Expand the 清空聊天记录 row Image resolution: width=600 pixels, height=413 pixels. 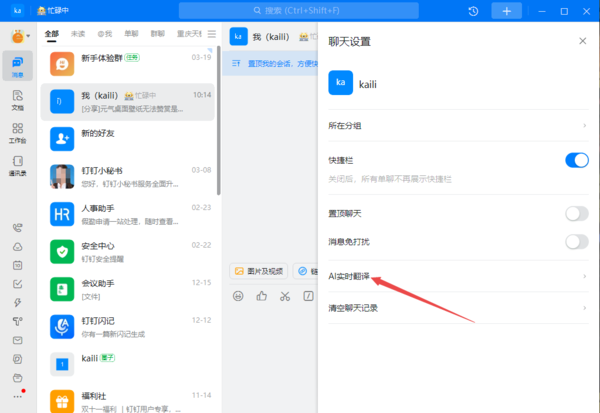tap(457, 308)
